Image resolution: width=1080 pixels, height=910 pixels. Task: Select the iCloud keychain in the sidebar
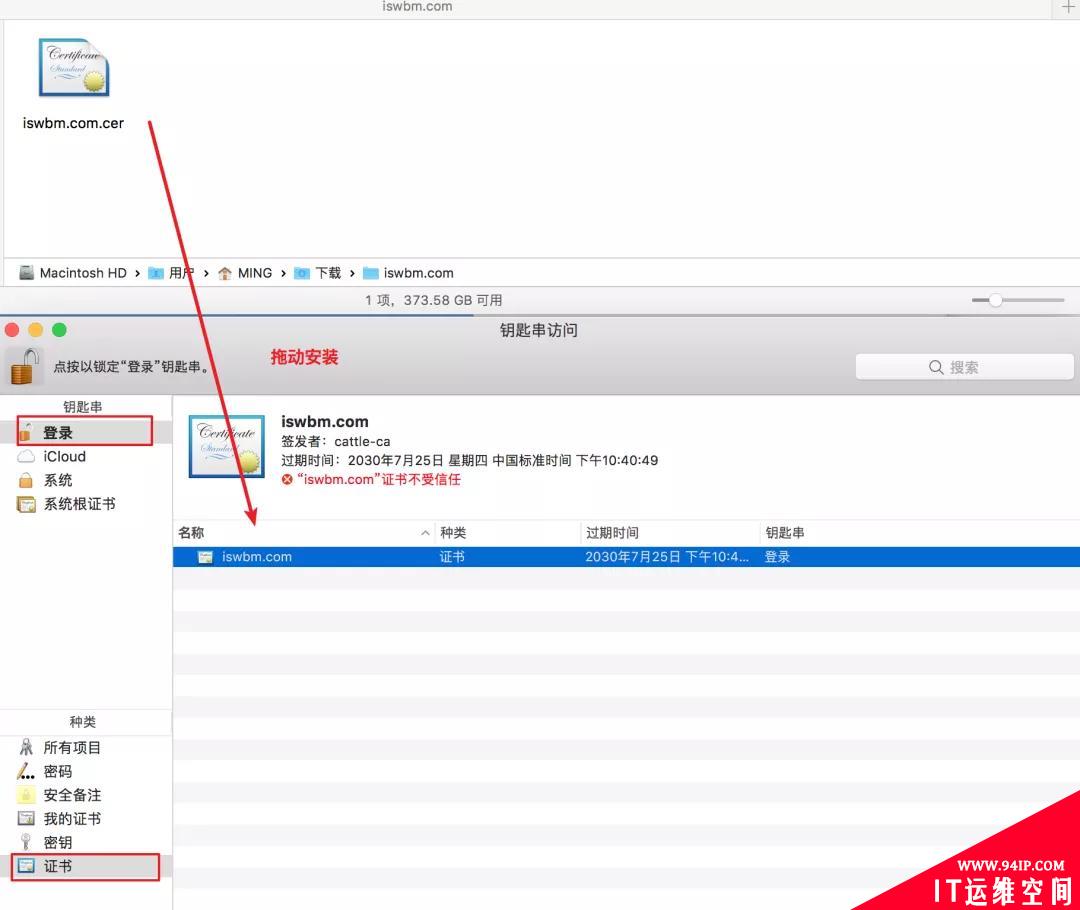coord(85,457)
